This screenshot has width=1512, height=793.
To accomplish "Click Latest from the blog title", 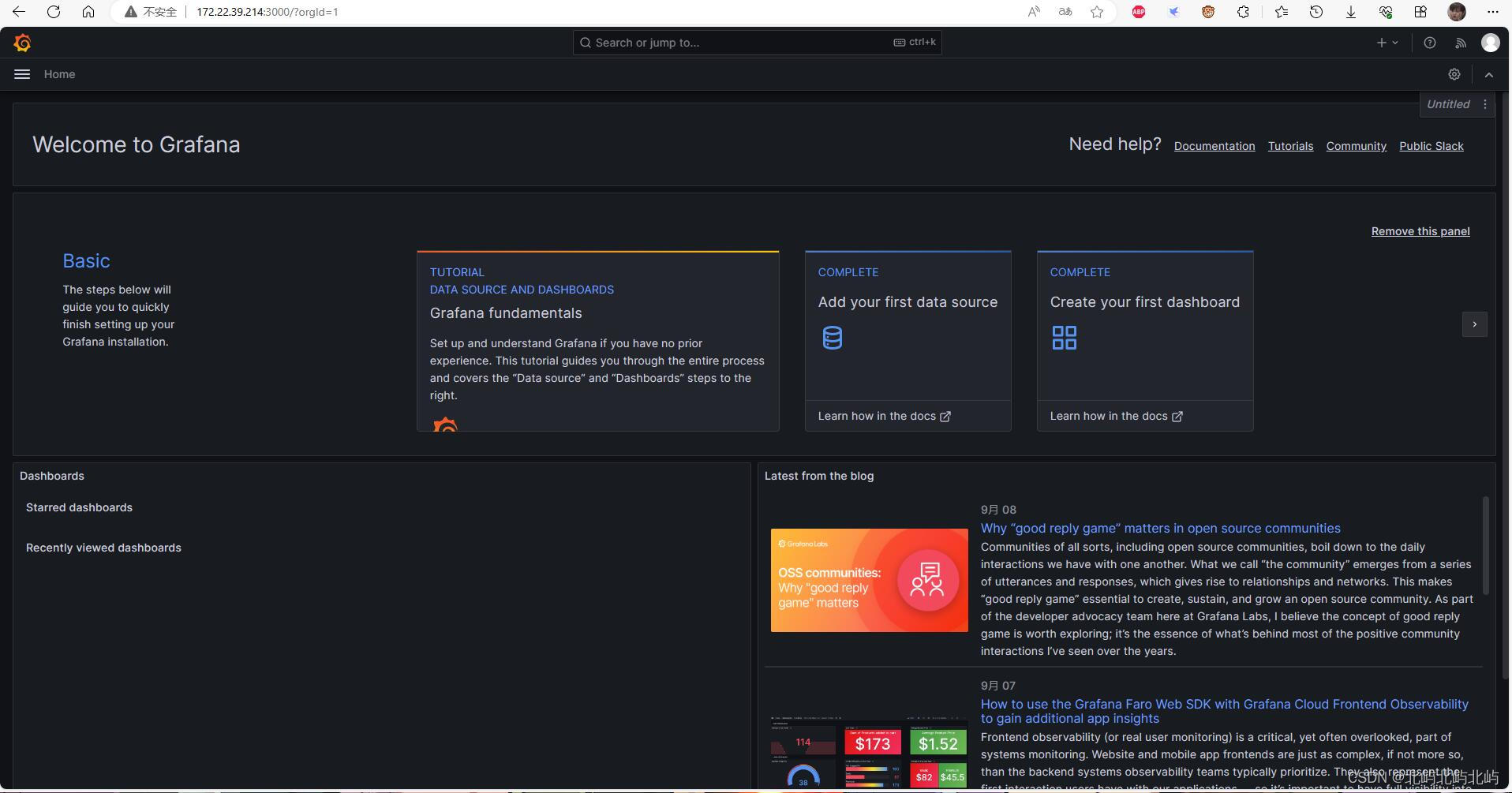I will tap(818, 476).
